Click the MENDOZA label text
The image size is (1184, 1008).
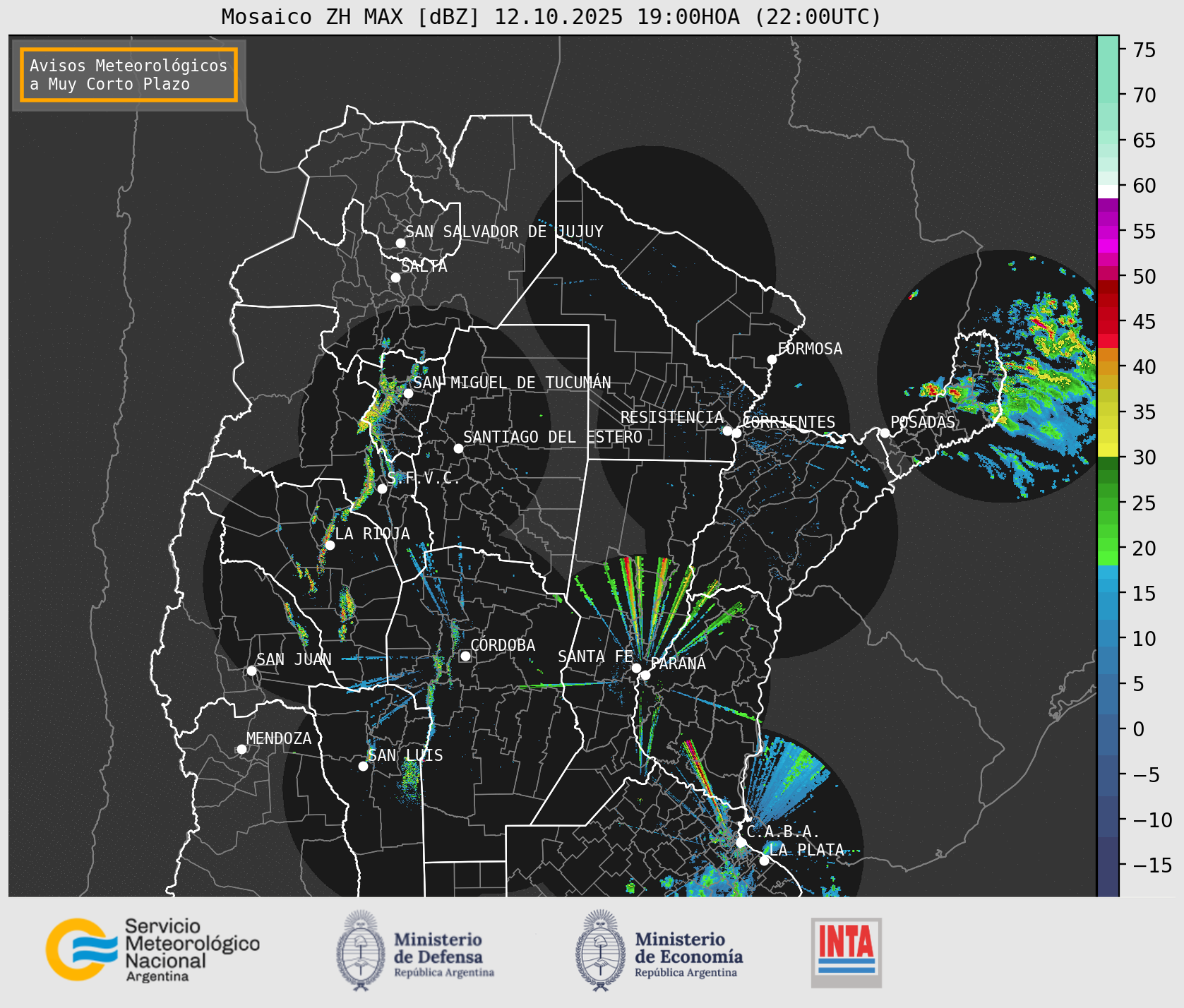click(279, 738)
